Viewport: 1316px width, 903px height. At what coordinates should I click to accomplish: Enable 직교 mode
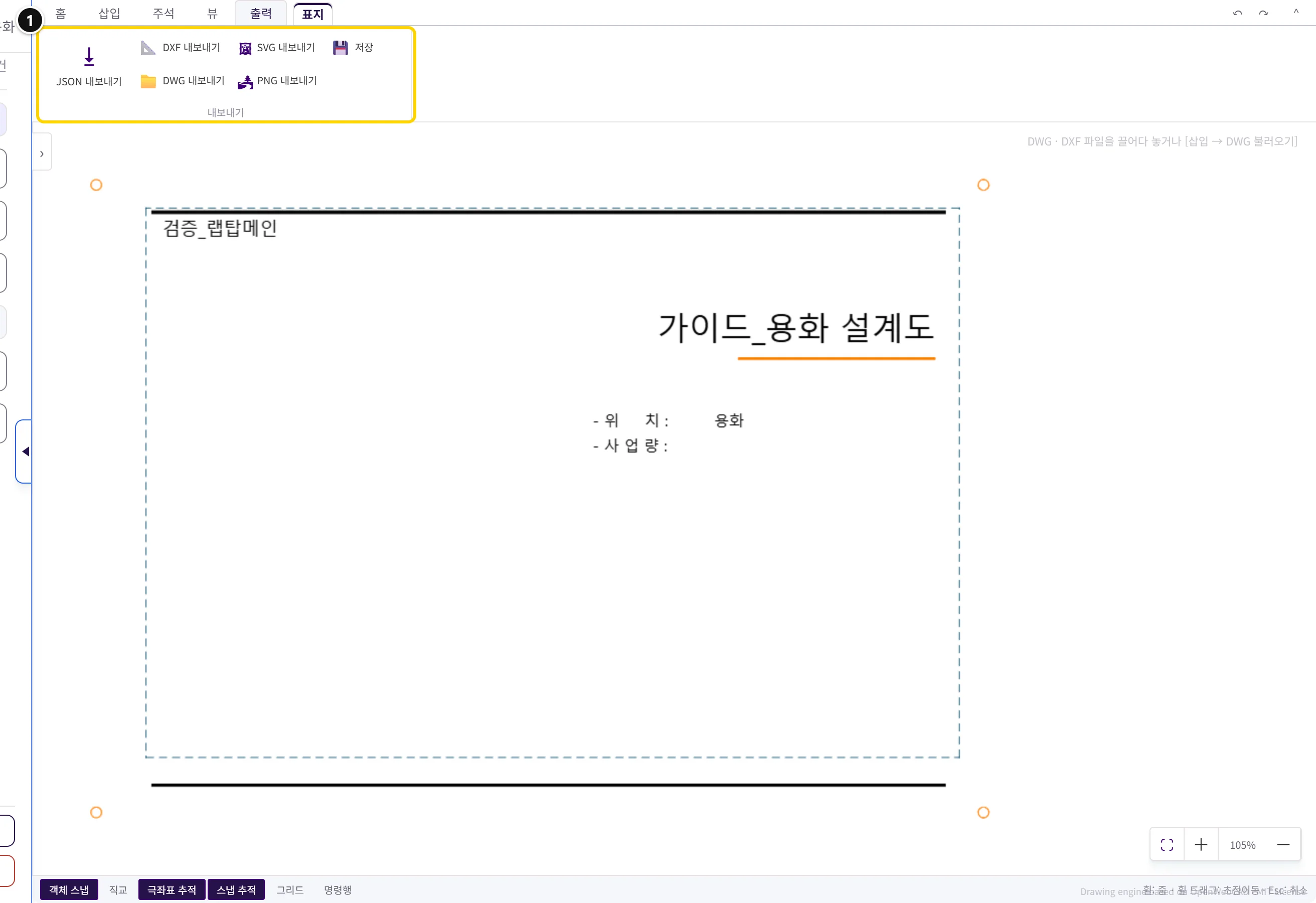(118, 889)
